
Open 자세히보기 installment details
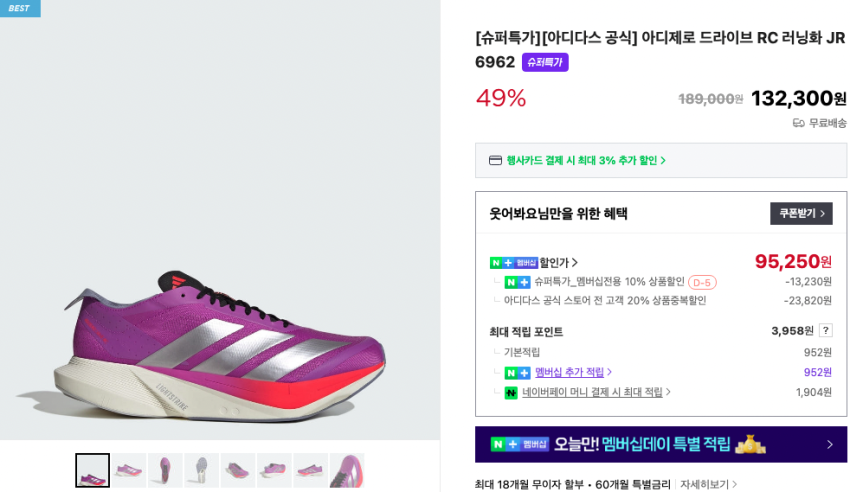(708, 485)
